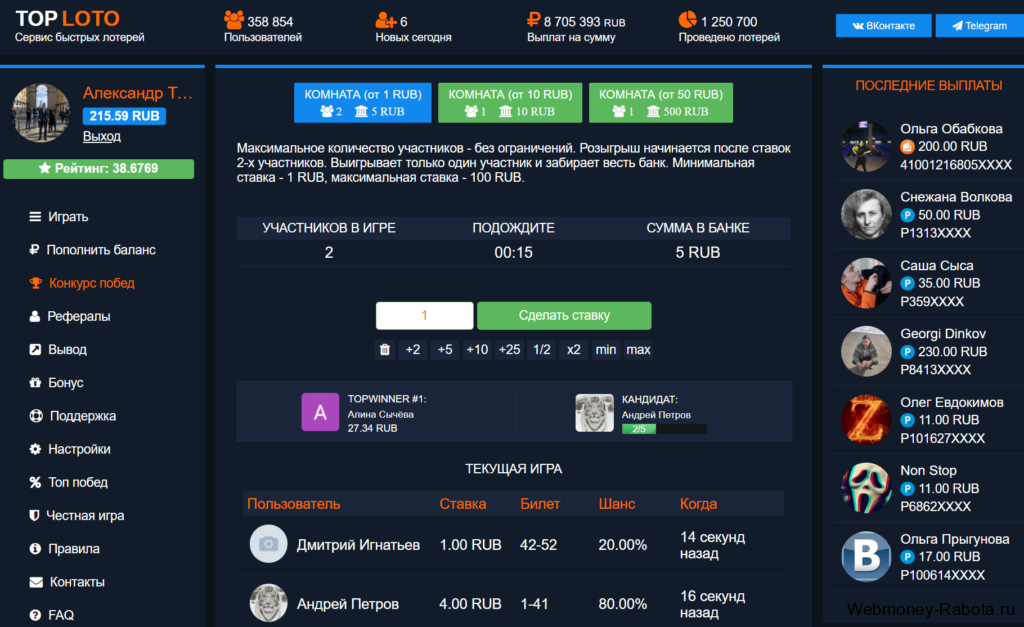The height and width of the screenshot is (627, 1024).
Task: Click the Ставка column header
Action: 462,504
